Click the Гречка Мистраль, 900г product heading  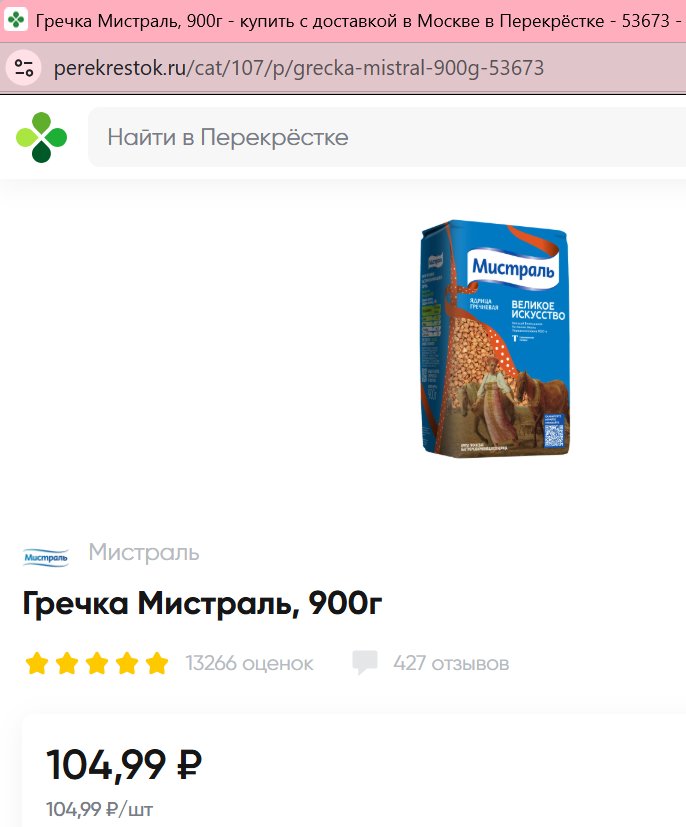tap(202, 603)
